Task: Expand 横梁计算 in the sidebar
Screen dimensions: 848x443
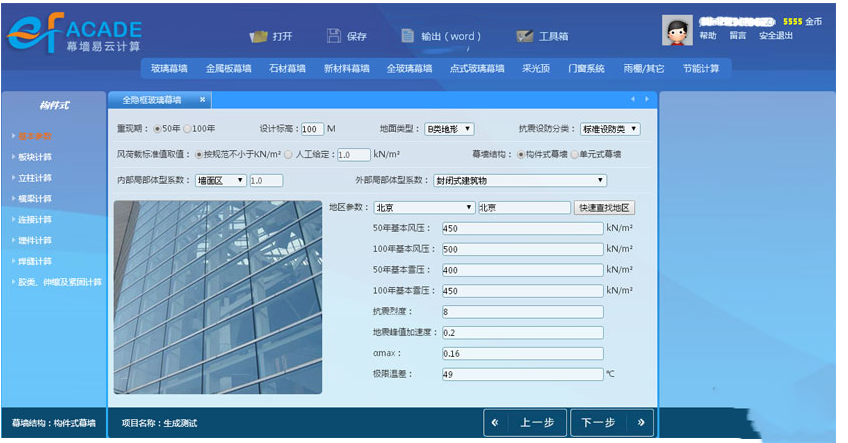Action: (35, 199)
